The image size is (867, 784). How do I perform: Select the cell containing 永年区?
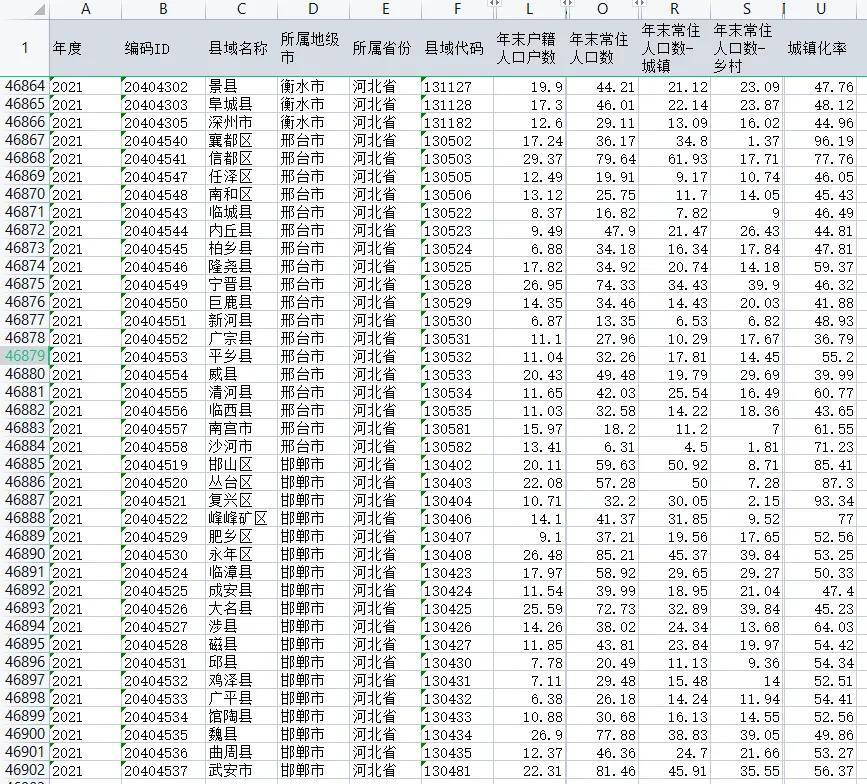pos(241,555)
